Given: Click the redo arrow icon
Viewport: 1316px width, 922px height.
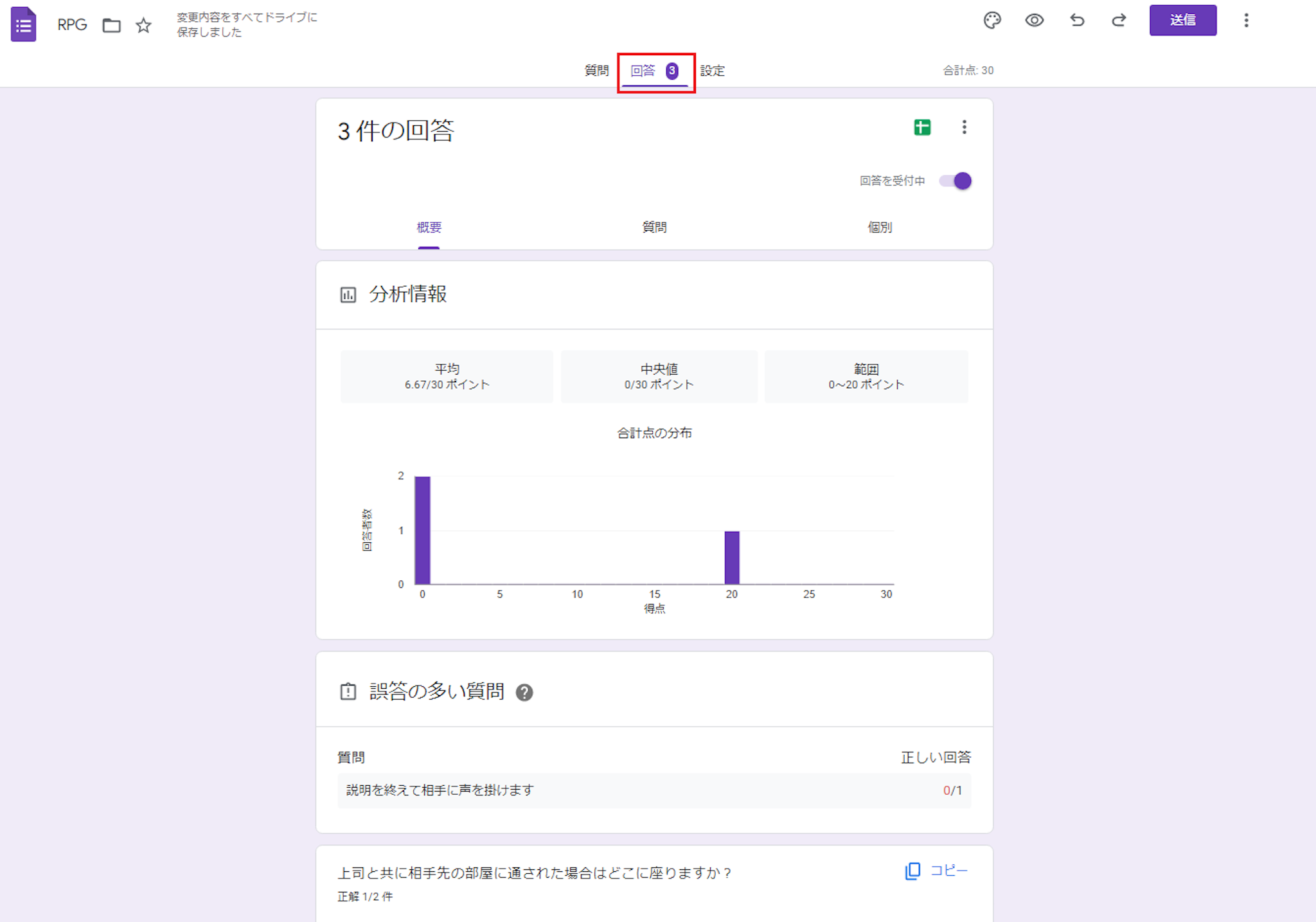Looking at the screenshot, I should (x=1119, y=21).
